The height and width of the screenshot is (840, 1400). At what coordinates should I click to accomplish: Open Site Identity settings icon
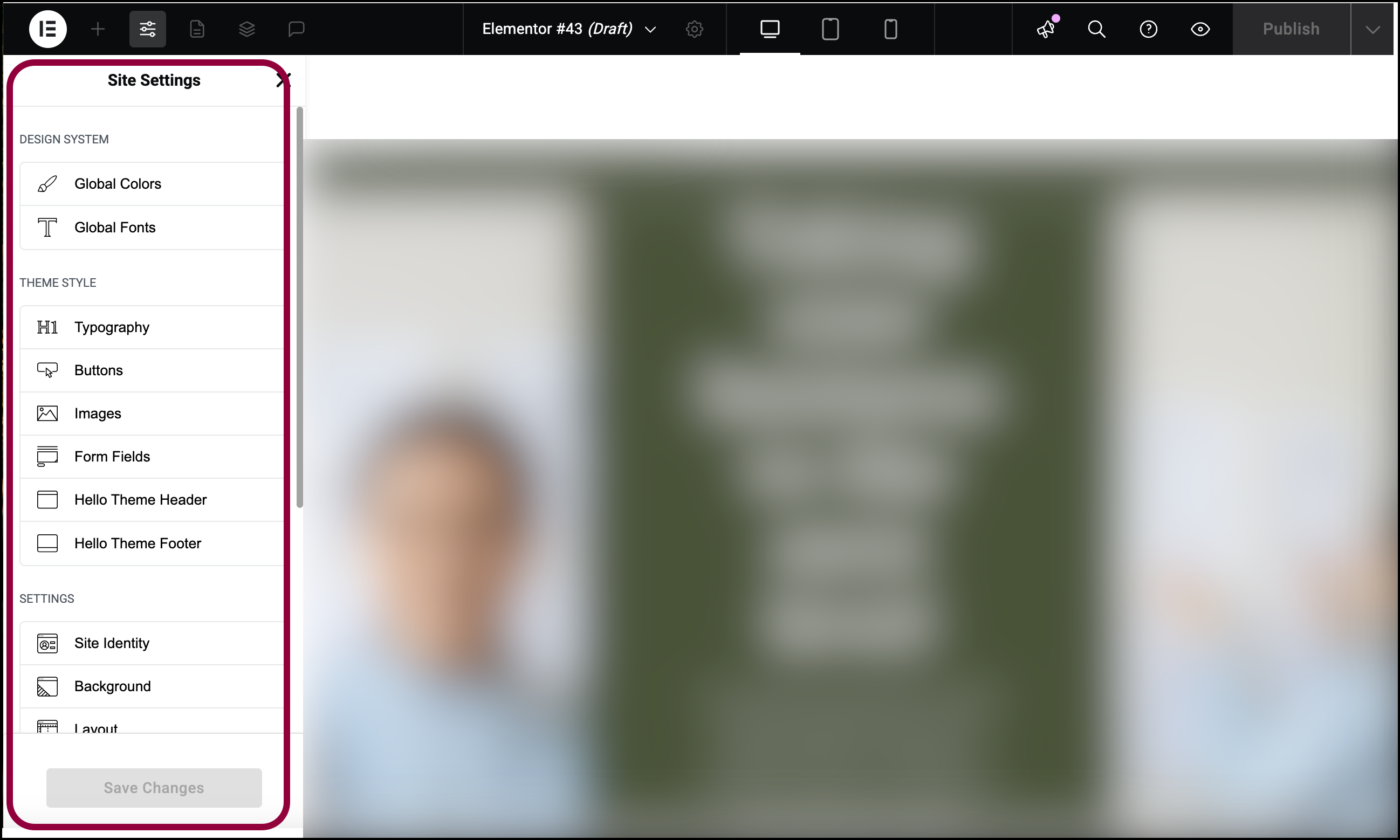coord(47,643)
